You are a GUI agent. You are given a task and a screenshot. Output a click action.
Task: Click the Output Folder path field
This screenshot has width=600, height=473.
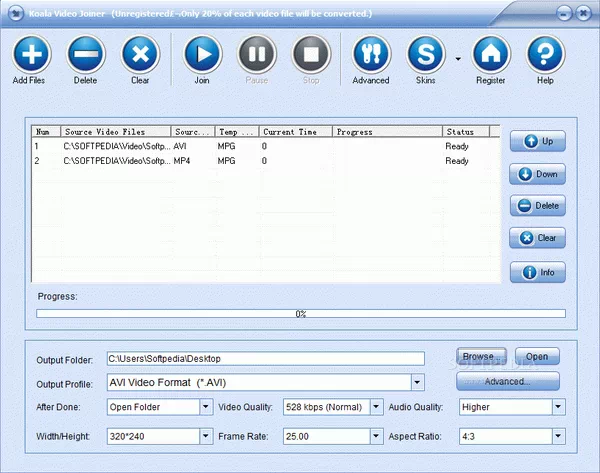(x=265, y=359)
